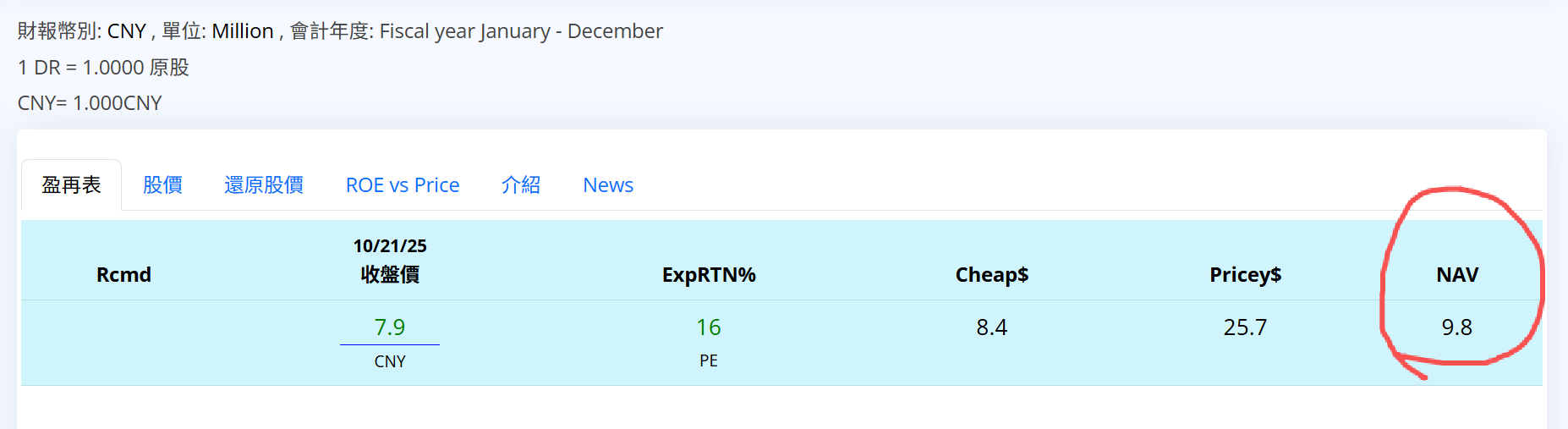Click the CNY label under closing price
The height and width of the screenshot is (429, 1568).
coord(390,362)
